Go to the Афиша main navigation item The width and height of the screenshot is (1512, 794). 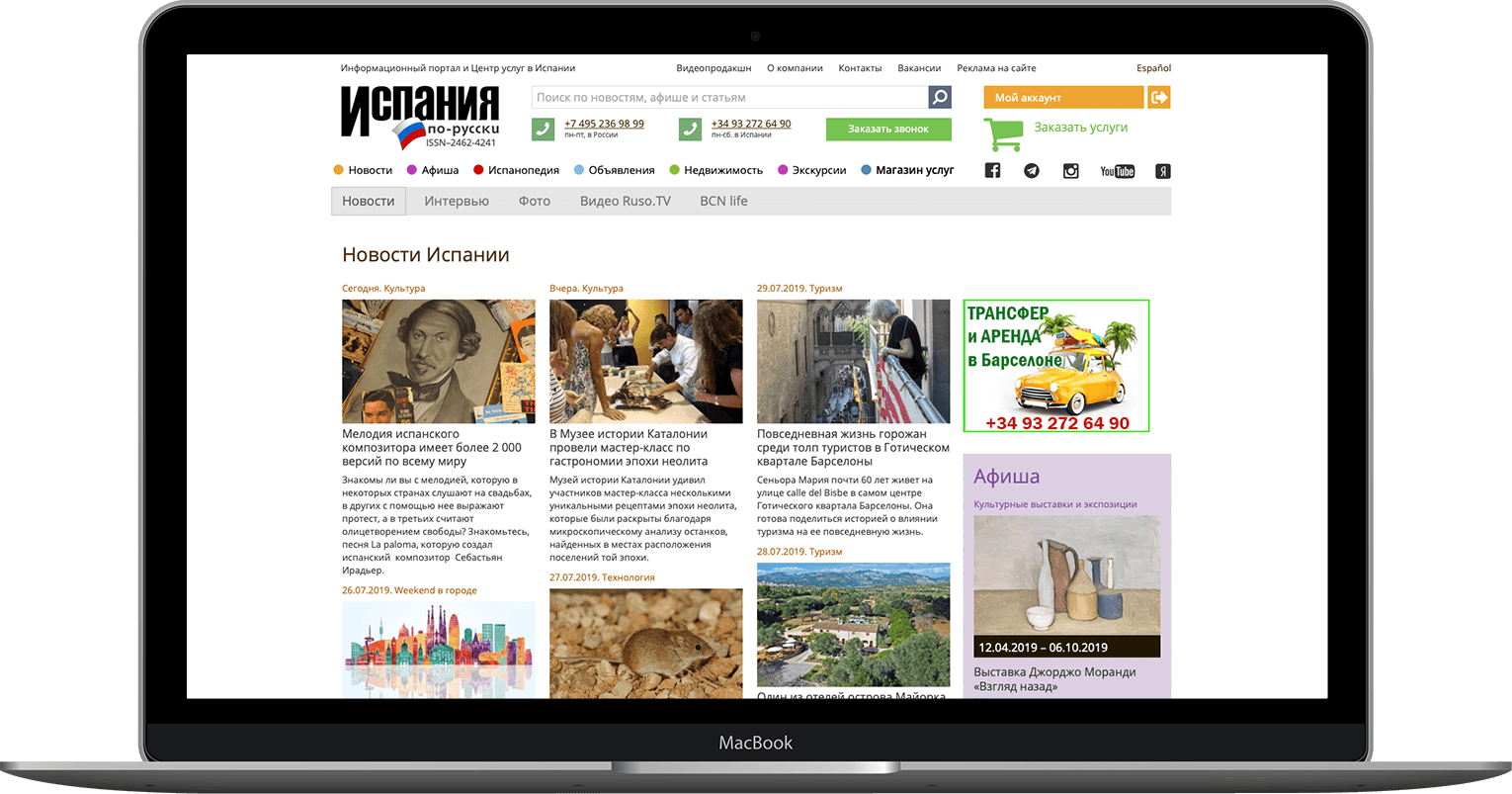[x=433, y=170]
